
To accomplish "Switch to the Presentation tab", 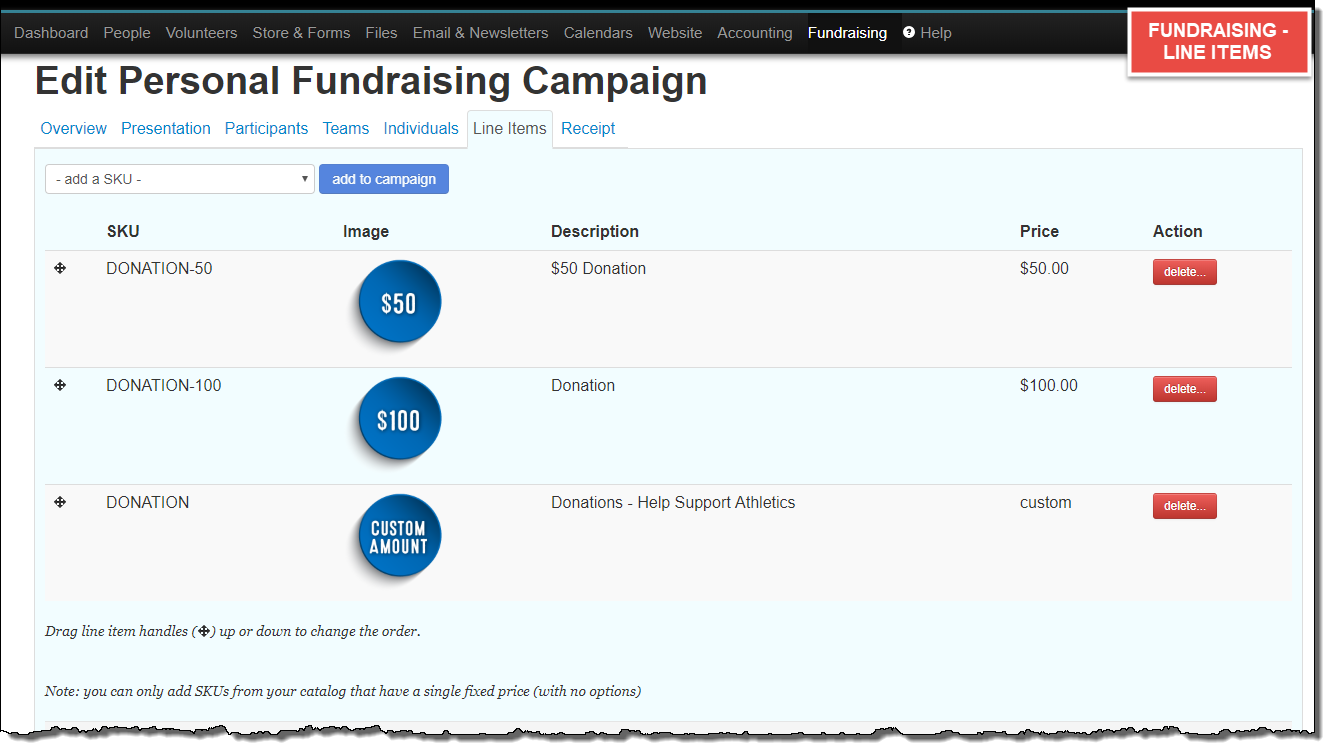I will [x=166, y=128].
